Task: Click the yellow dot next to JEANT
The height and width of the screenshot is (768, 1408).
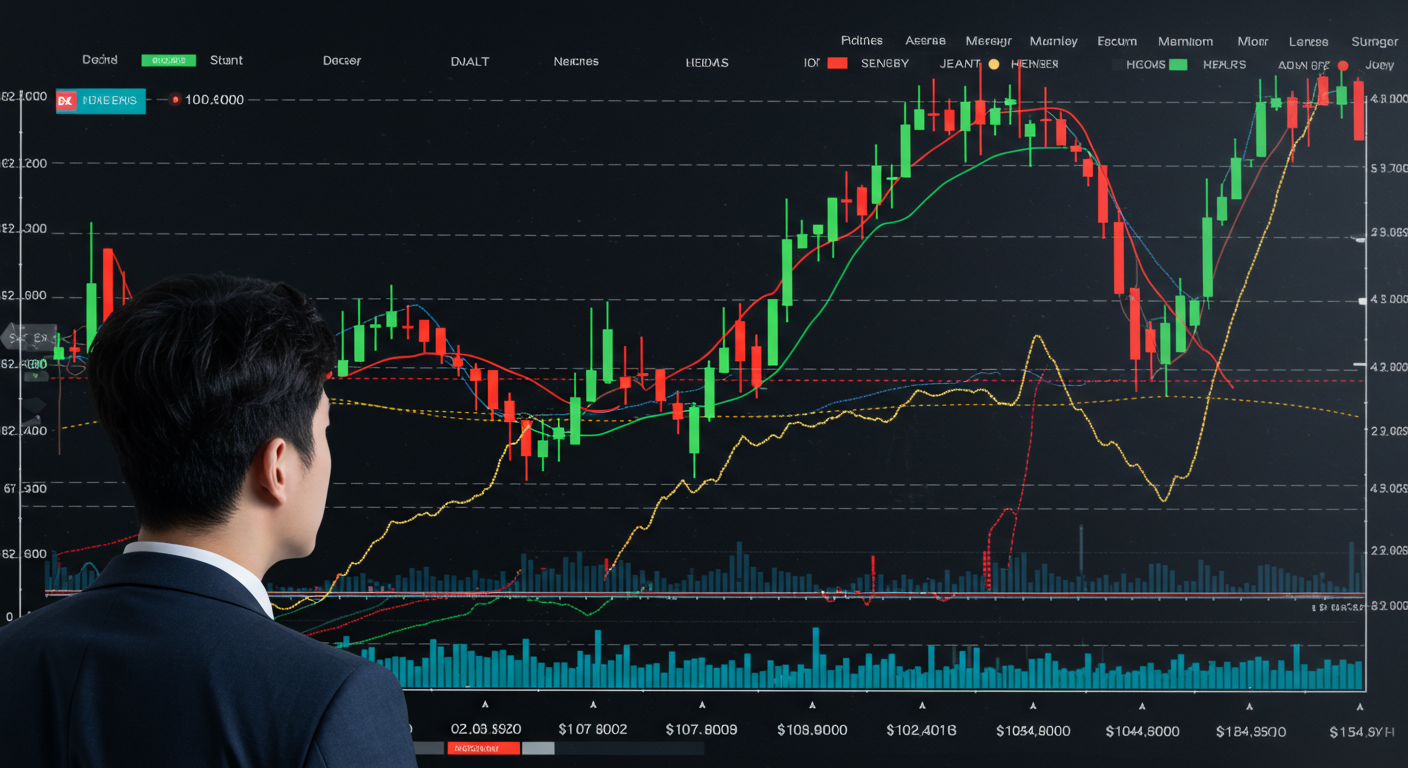Action: pyautogui.click(x=993, y=64)
